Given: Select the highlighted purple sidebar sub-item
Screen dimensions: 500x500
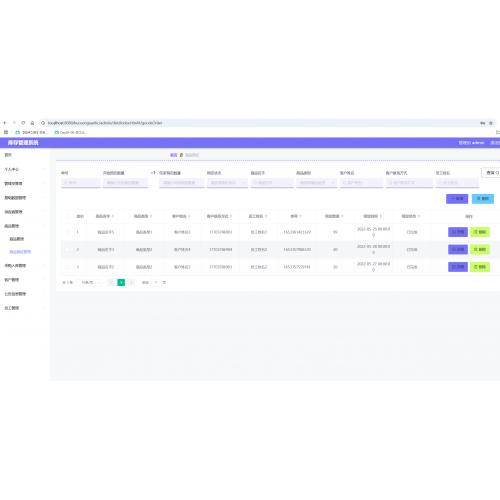Looking at the screenshot, I should click(x=20, y=252).
